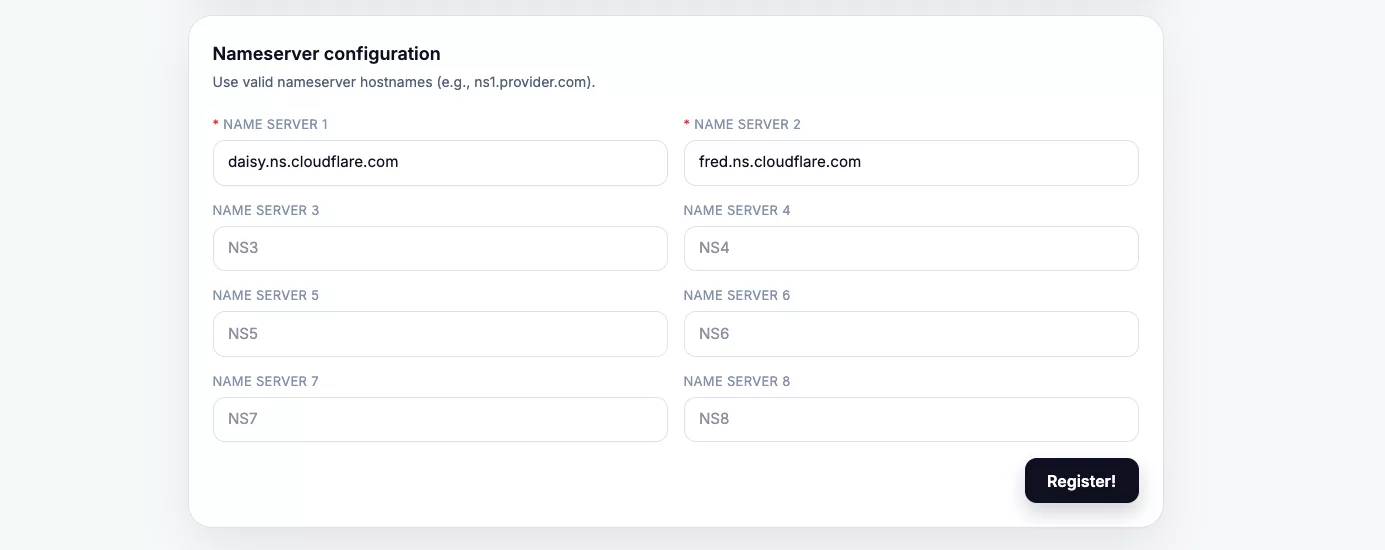This screenshot has height=550, width=1385.
Task: Focus the daisy.ns.cloudflare.com input field
Action: coord(440,162)
